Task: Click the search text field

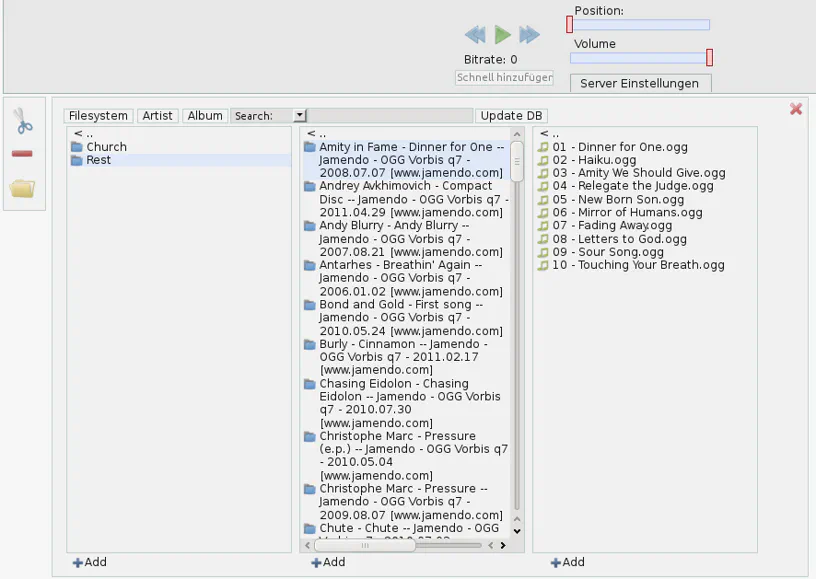Action: pos(390,115)
